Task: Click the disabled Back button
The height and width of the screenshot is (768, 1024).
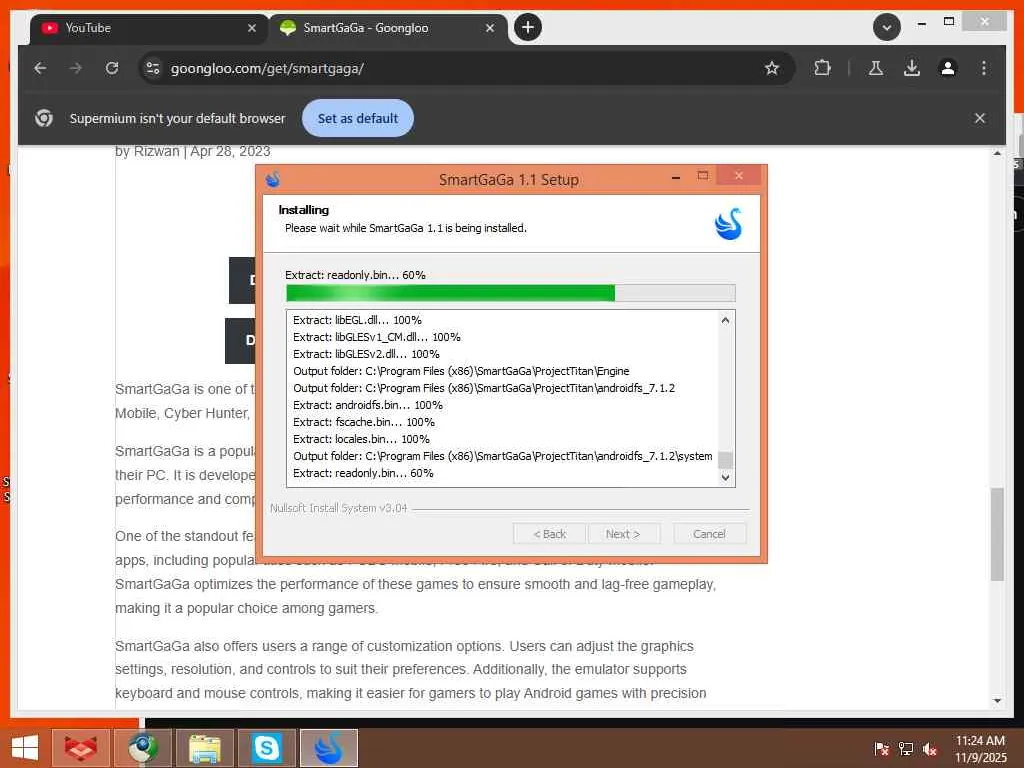Action: point(549,534)
